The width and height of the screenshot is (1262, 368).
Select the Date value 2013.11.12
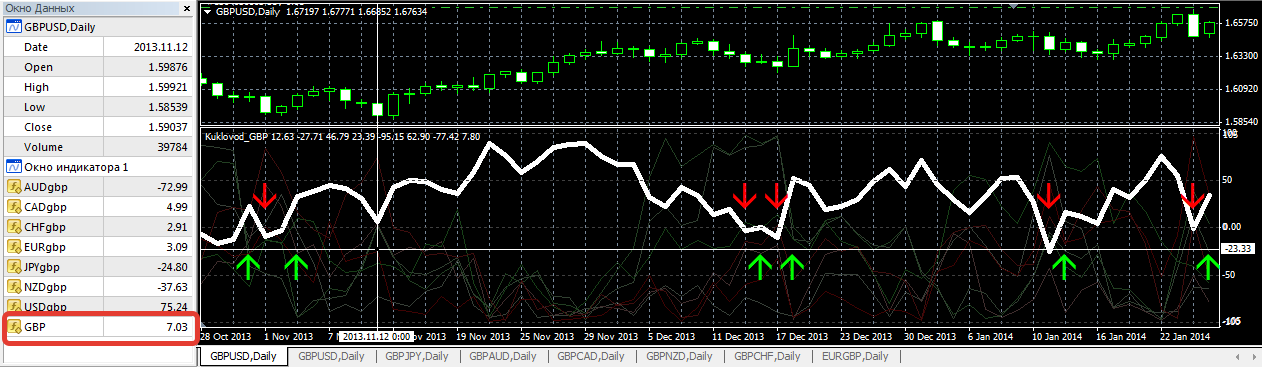coord(161,47)
